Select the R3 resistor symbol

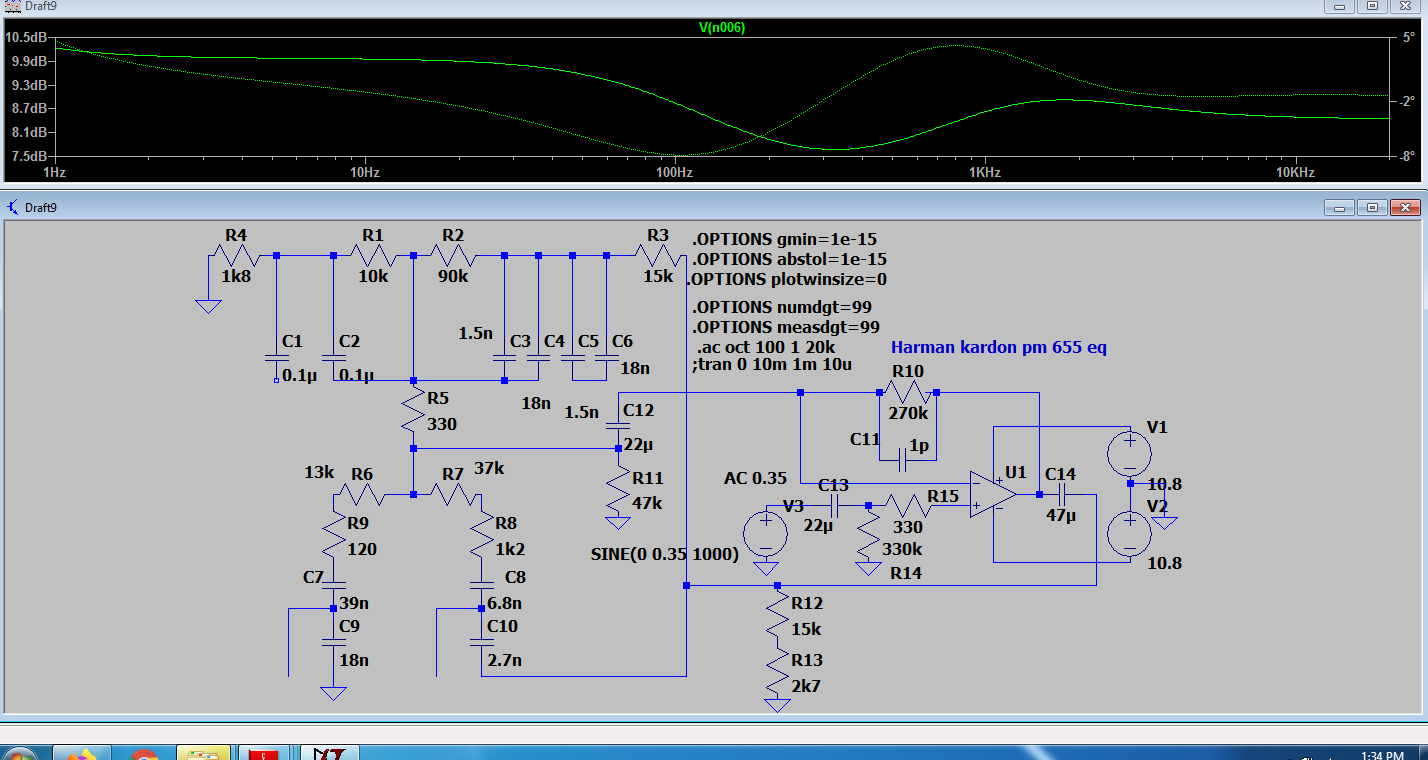(657, 256)
